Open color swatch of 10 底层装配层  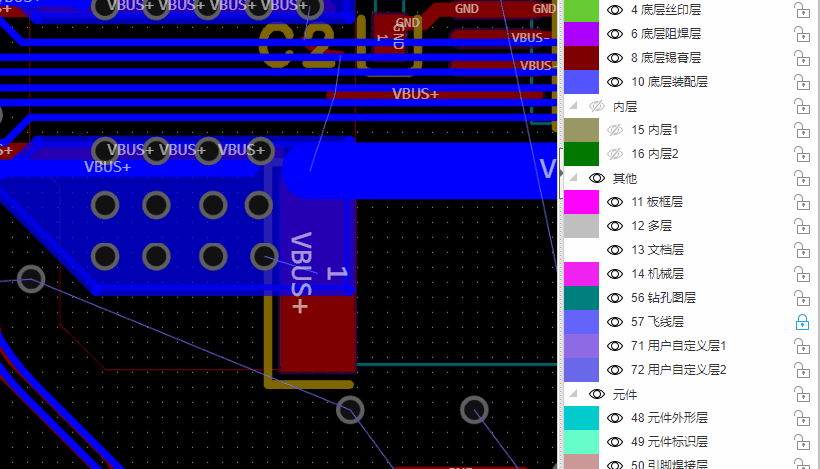point(582,82)
